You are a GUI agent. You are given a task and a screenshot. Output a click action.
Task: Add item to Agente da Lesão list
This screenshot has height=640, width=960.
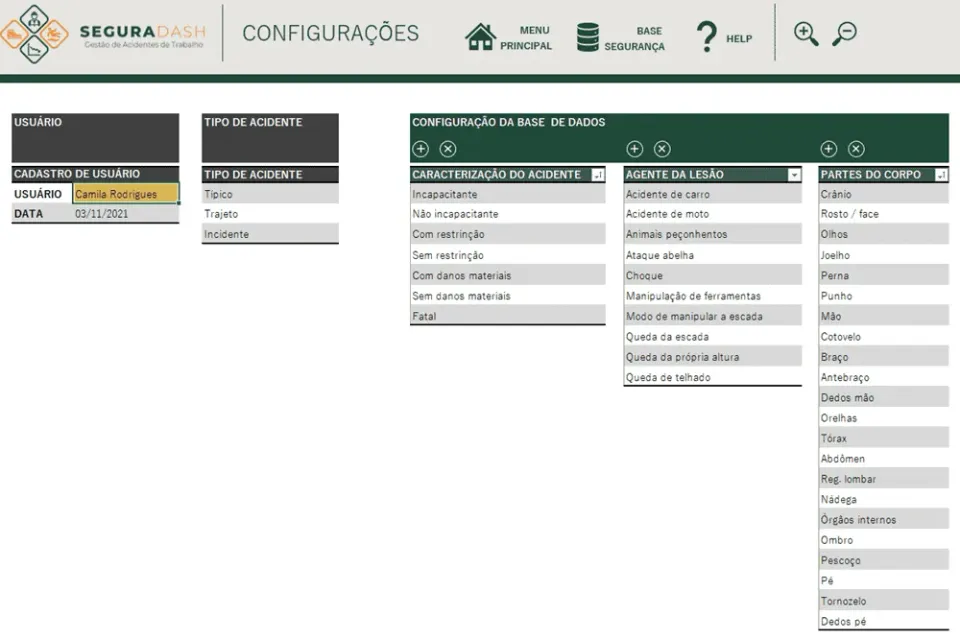tap(635, 149)
